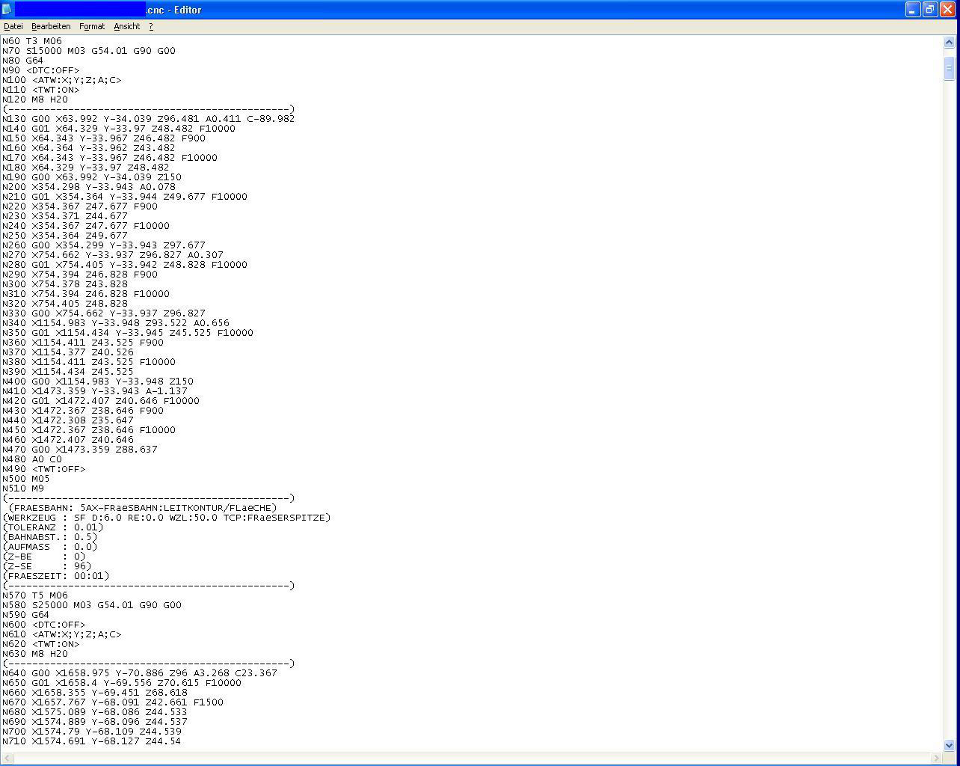Open the Ansicht menu
Viewport: 960px width, 766px height.
(x=127, y=26)
